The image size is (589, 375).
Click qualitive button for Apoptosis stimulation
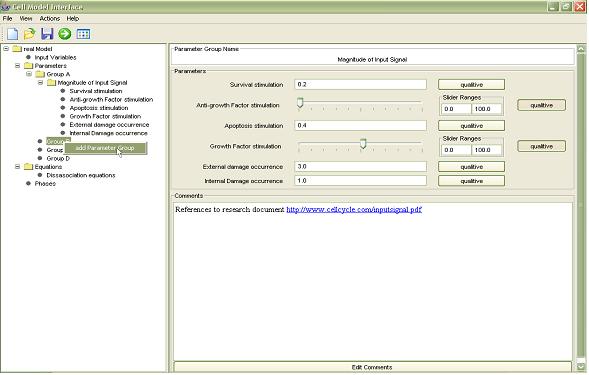coord(471,126)
